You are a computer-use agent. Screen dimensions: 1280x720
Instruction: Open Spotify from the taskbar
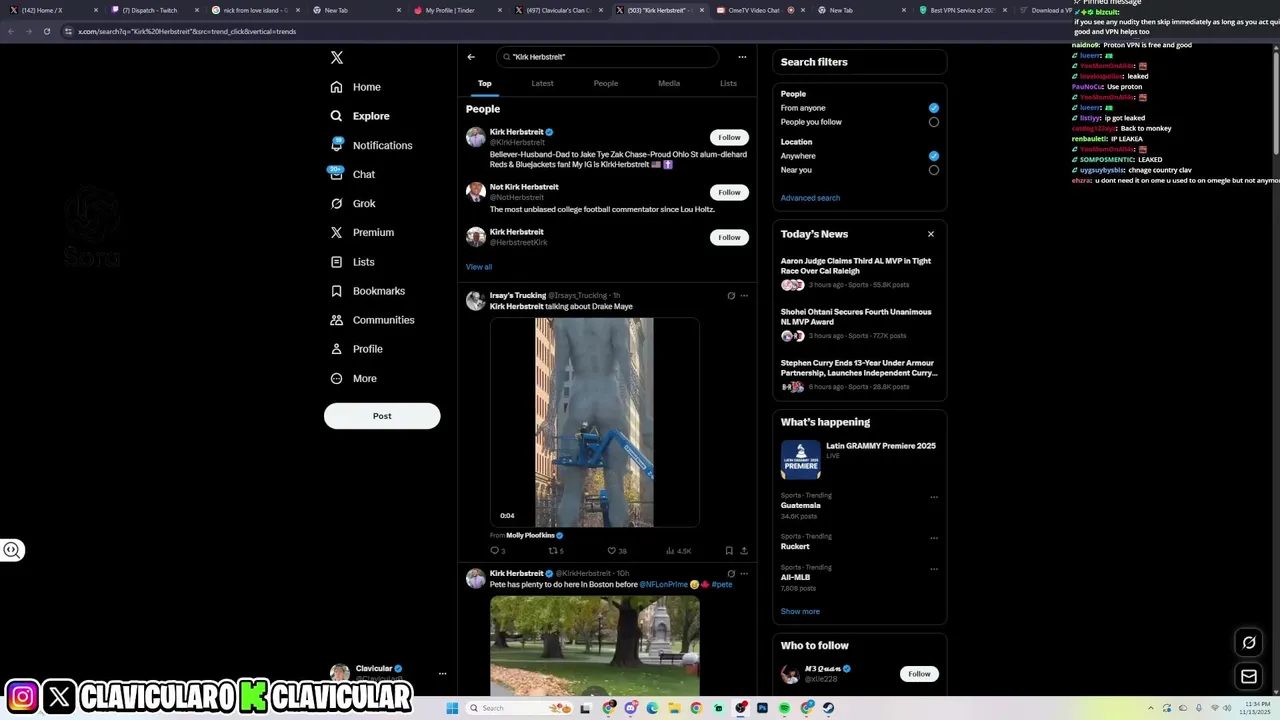click(784, 708)
